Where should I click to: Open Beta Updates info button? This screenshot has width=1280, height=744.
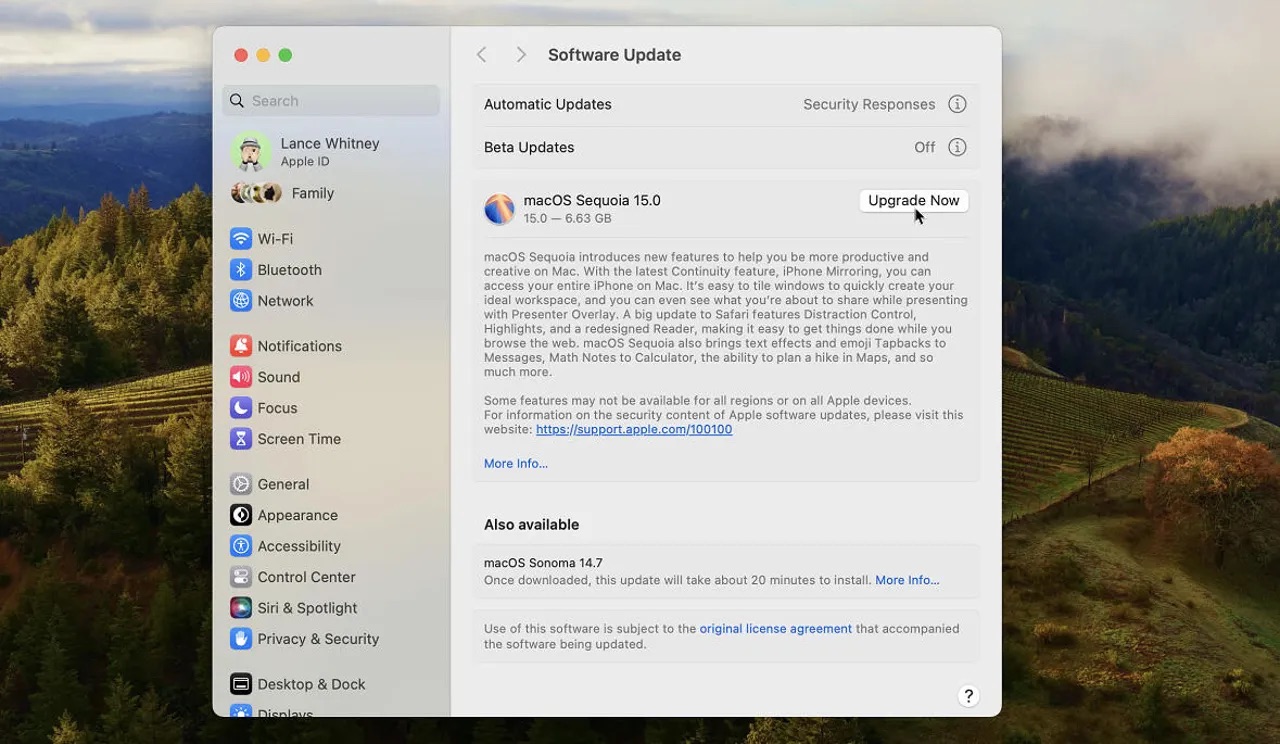[957, 147]
